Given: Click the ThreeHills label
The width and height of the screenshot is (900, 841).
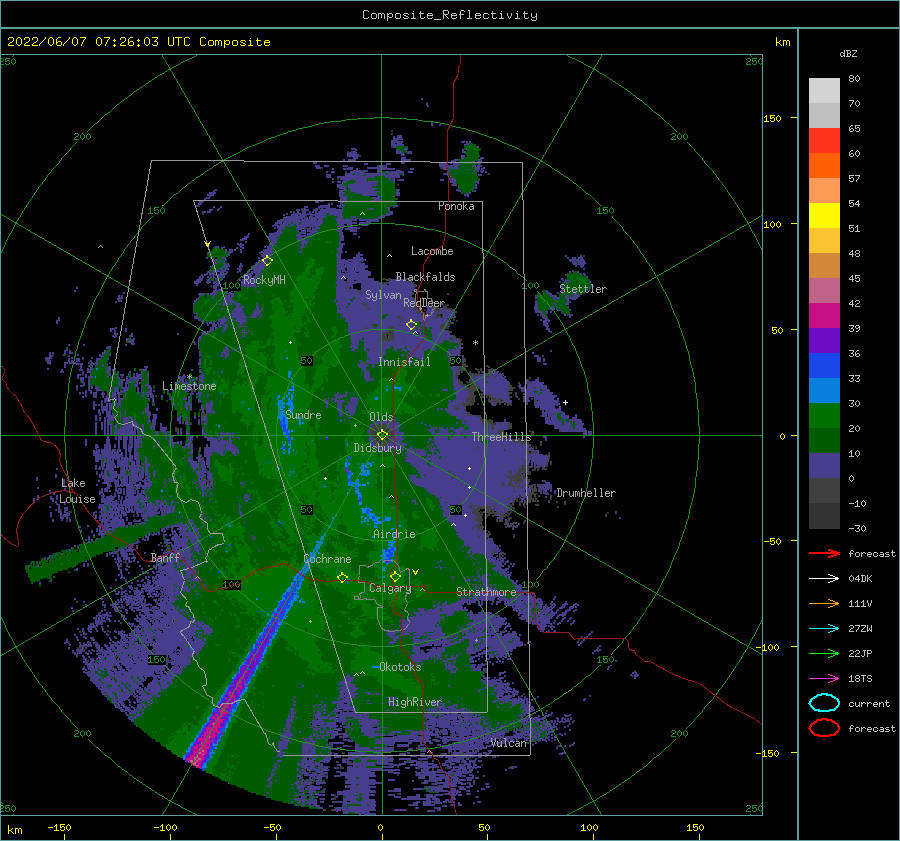Looking at the screenshot, I should click(x=502, y=437).
